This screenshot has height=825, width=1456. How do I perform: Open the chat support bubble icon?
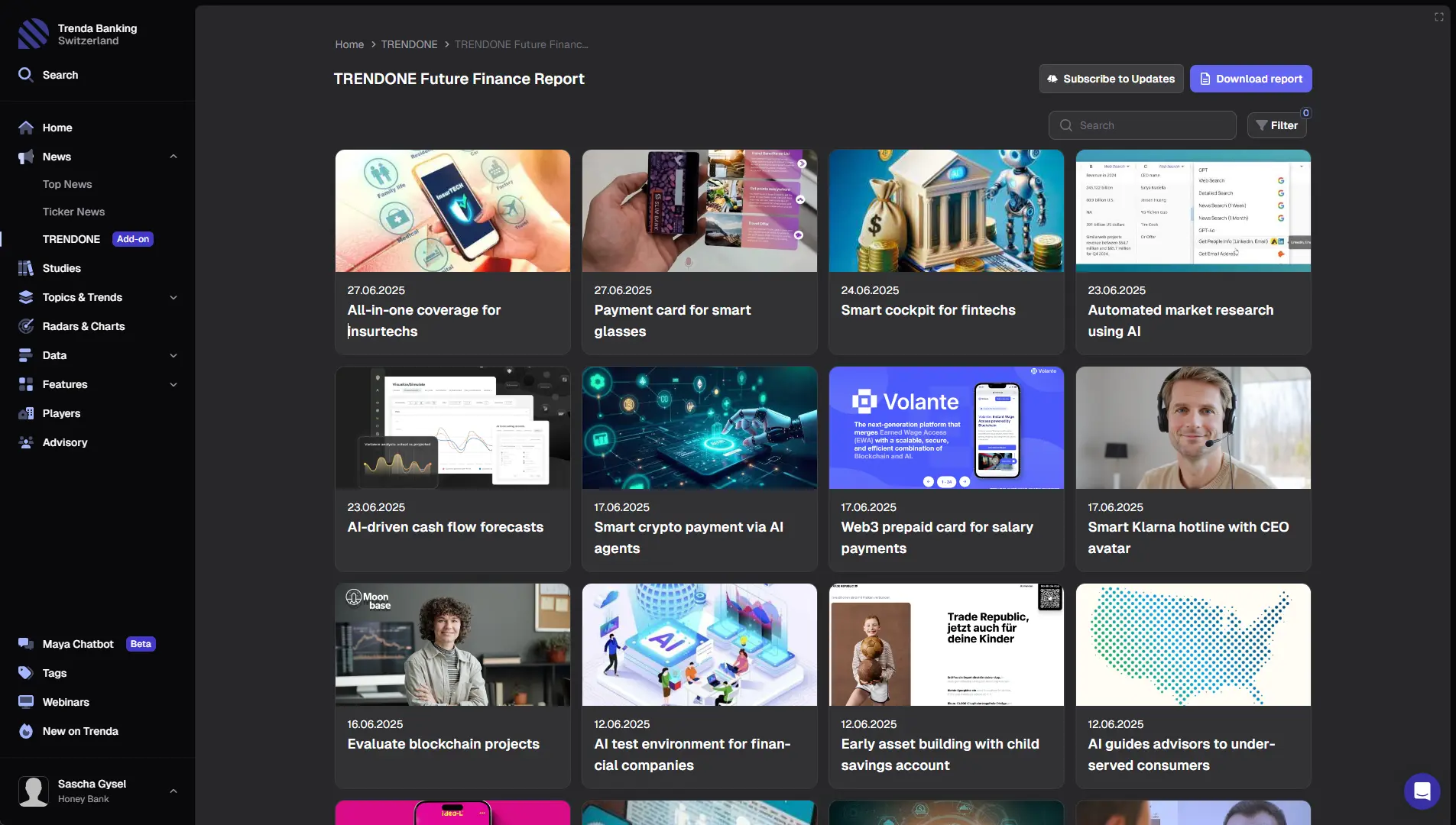[x=1422, y=791]
